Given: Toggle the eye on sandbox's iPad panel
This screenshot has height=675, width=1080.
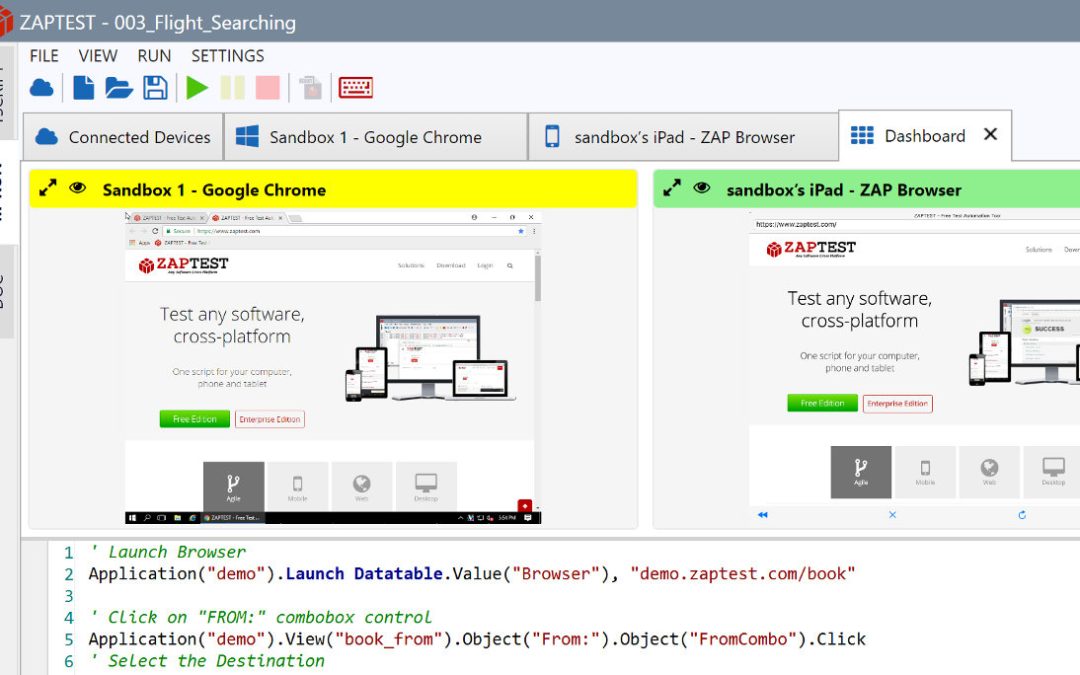Looking at the screenshot, I should click(702, 188).
